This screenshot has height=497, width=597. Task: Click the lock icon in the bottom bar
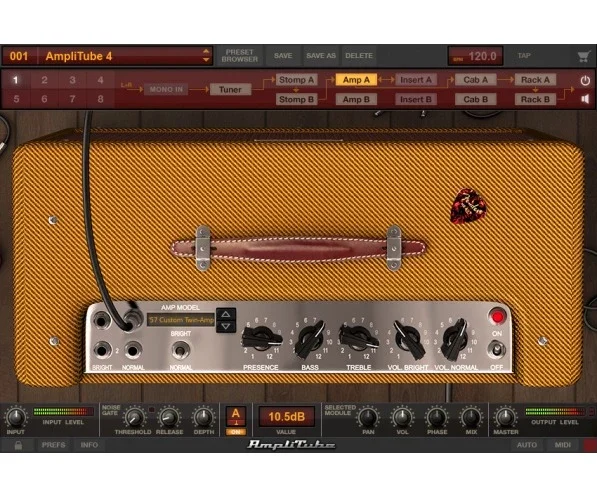tap(18, 445)
